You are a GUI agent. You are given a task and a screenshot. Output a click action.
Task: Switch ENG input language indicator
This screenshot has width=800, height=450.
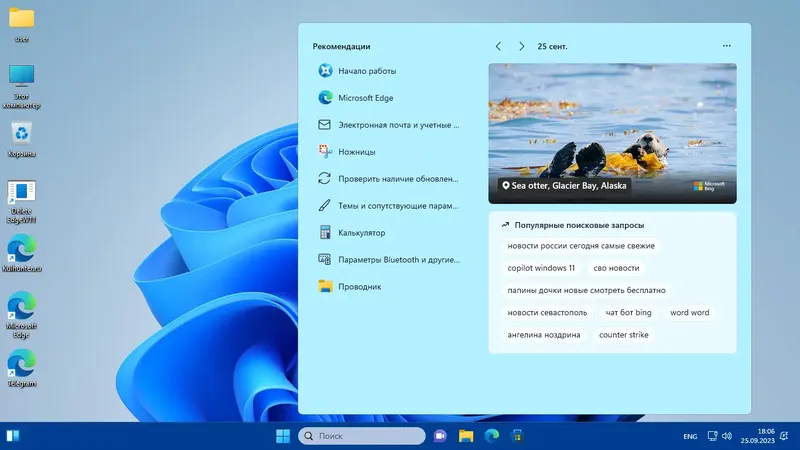click(x=690, y=437)
